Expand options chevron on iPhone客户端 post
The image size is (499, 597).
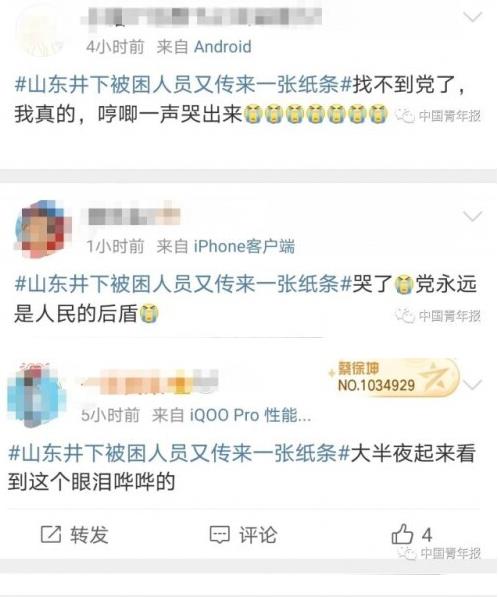[472, 217]
